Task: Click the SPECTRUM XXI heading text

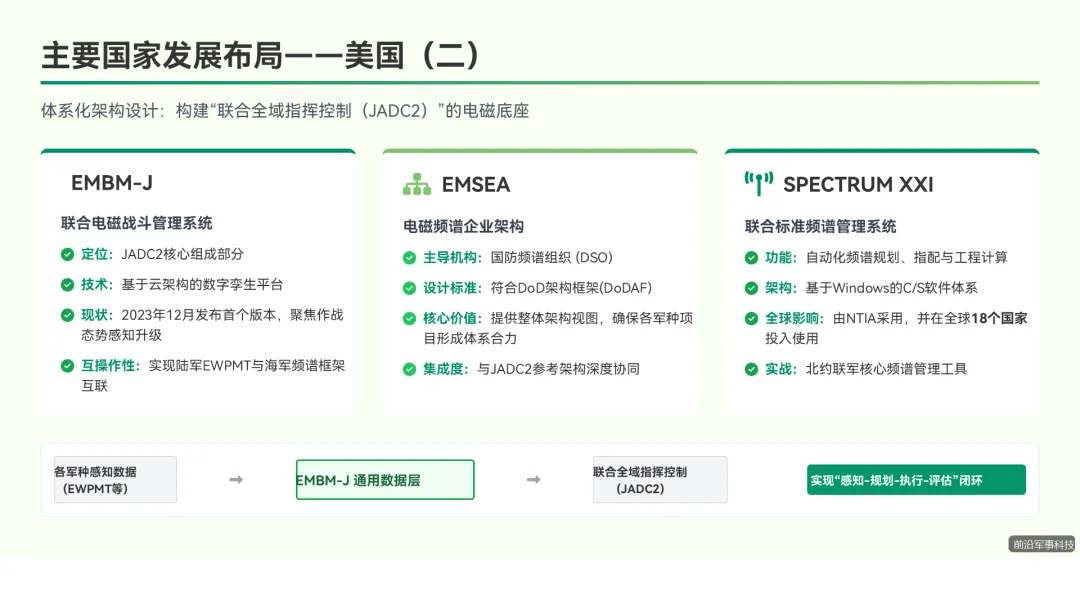Action: pos(858,185)
